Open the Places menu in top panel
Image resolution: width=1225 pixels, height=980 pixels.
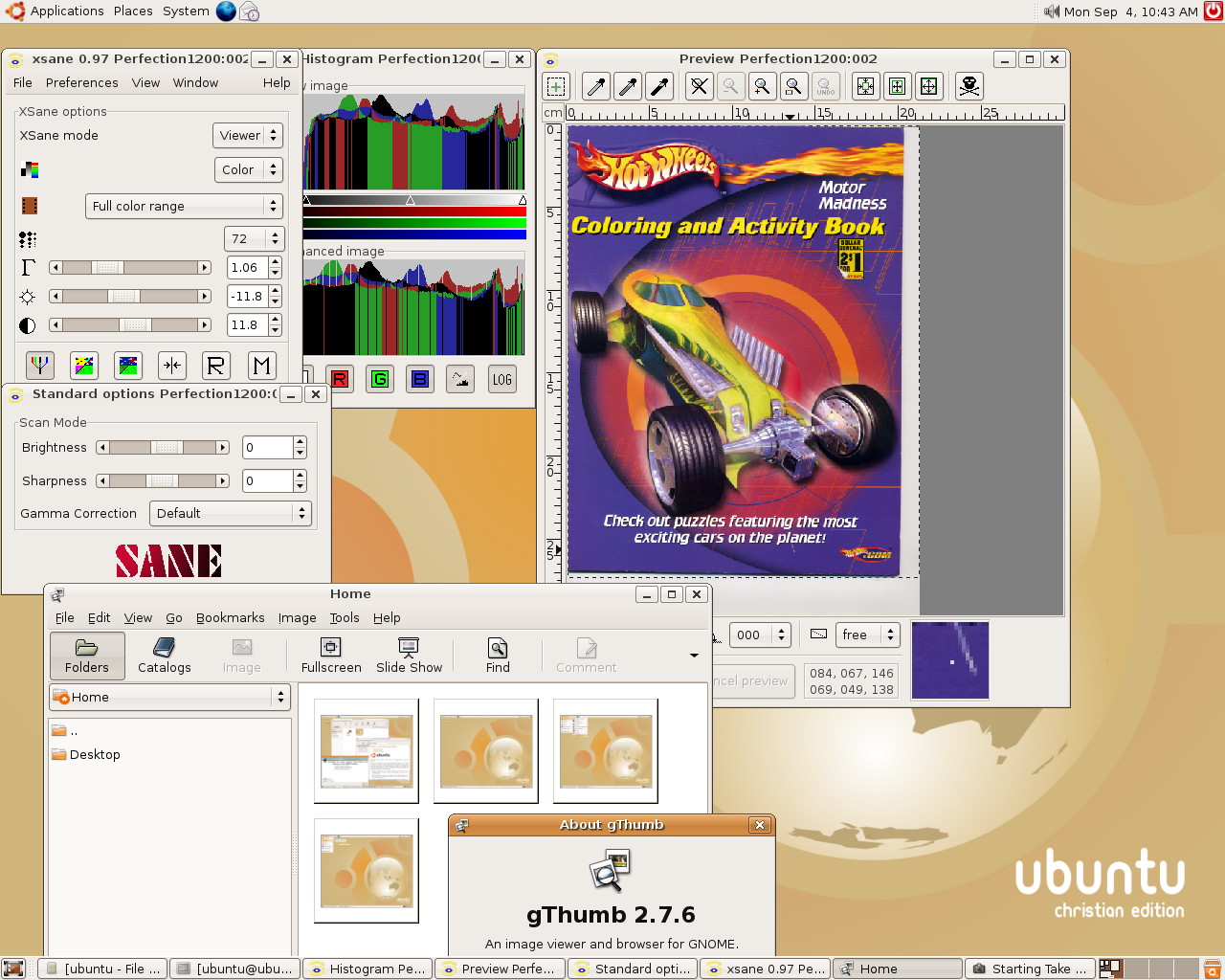(133, 11)
